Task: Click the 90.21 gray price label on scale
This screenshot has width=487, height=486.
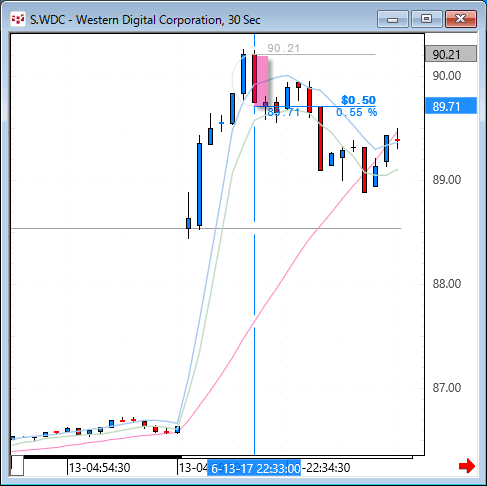Action: (451, 54)
